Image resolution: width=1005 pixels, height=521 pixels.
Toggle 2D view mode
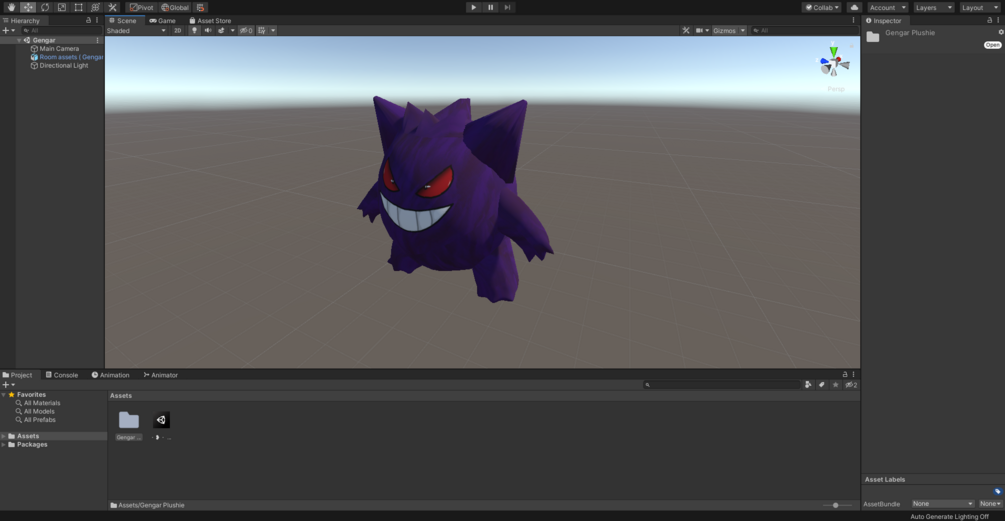point(178,30)
